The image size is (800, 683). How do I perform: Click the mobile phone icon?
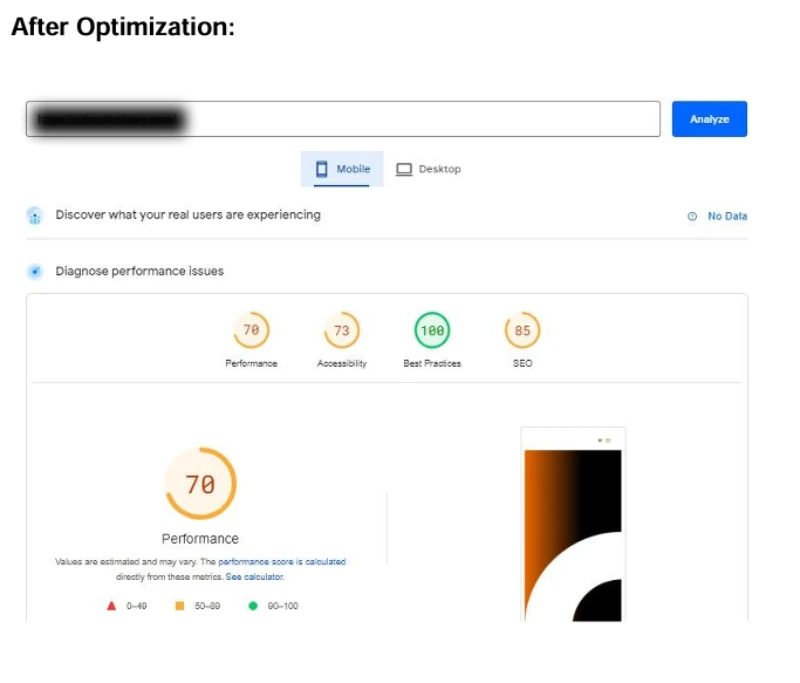coord(321,169)
